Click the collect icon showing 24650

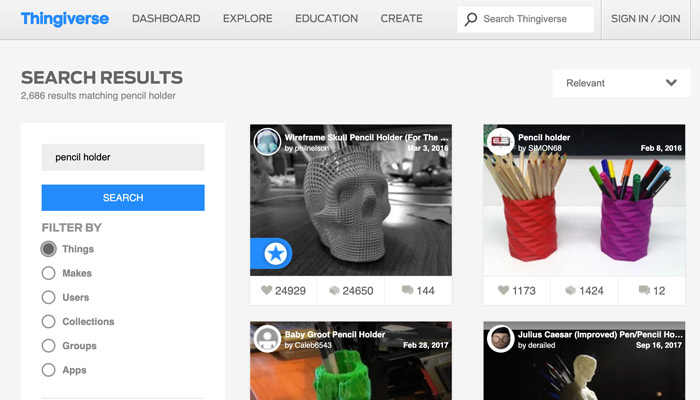click(x=334, y=291)
